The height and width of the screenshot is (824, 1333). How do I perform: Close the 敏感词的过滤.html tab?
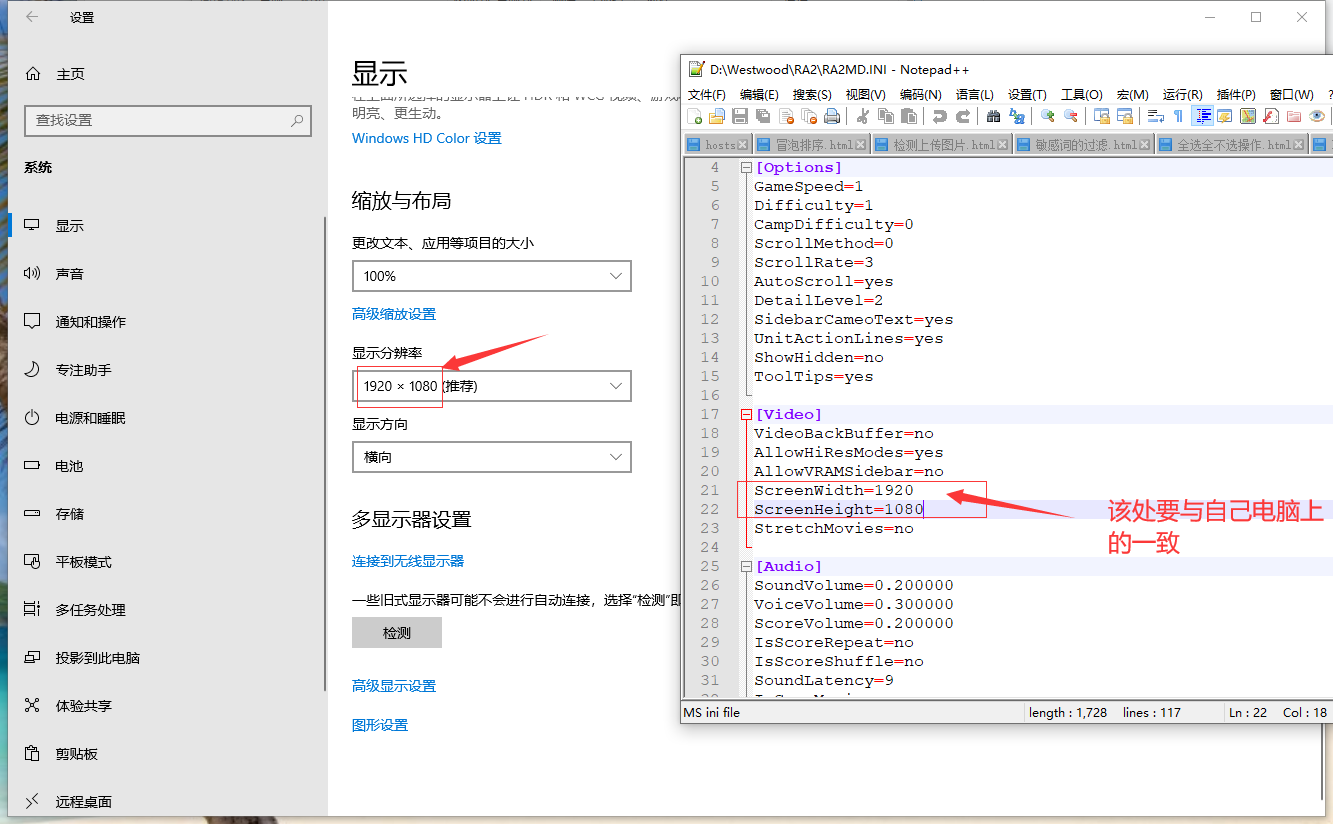click(x=1147, y=145)
